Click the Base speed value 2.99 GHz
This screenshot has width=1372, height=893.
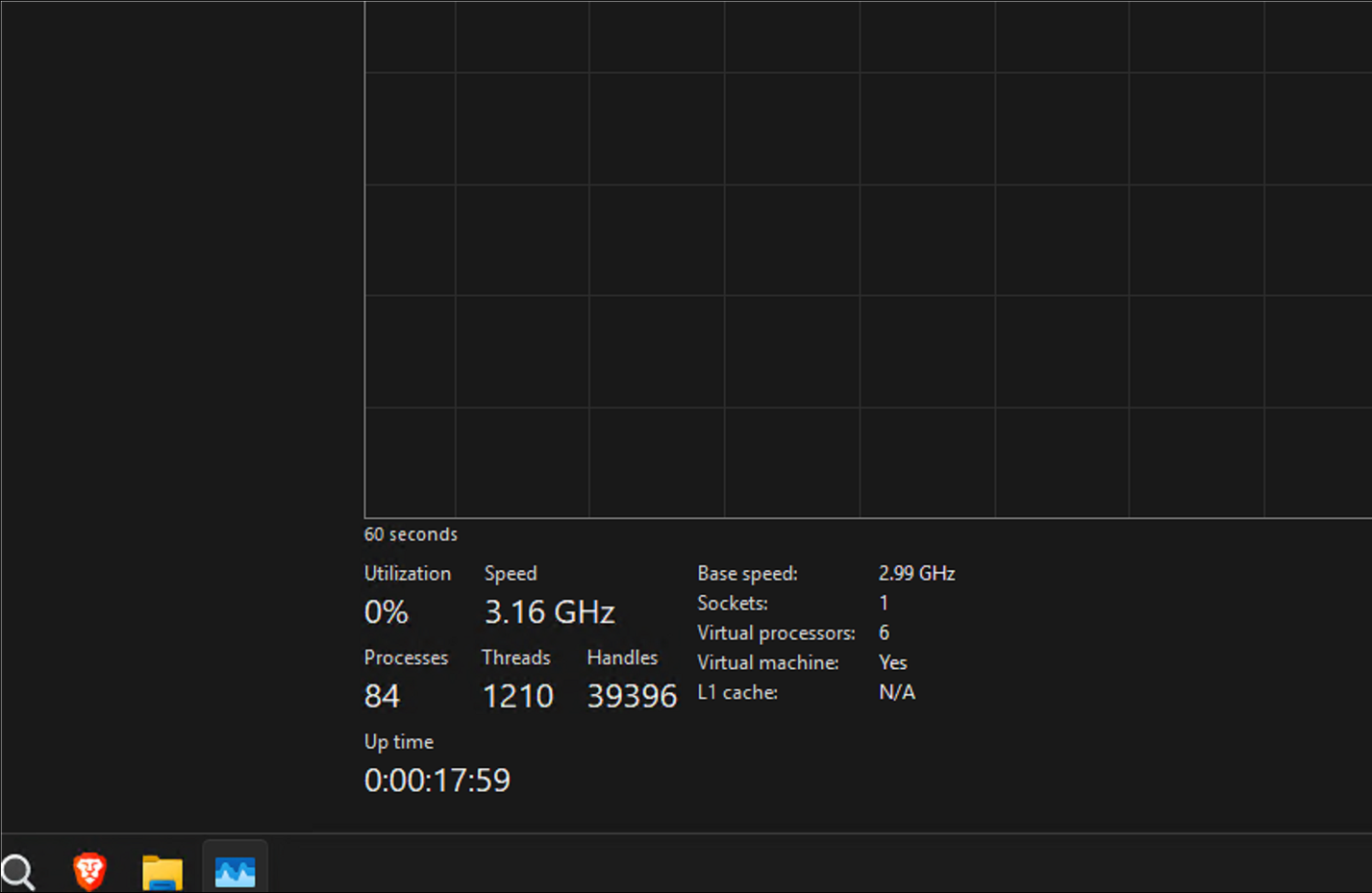pos(916,573)
